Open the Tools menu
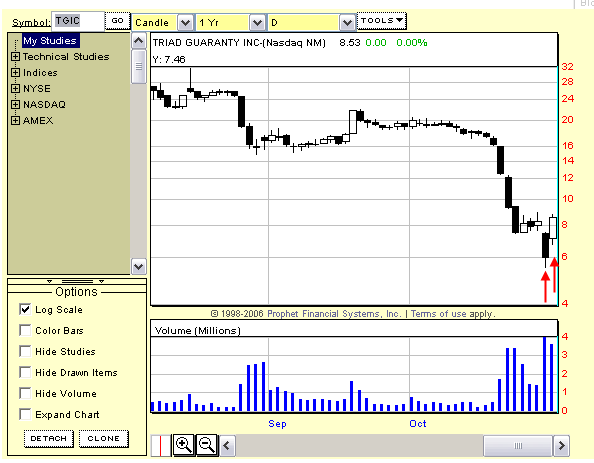 [x=381, y=21]
